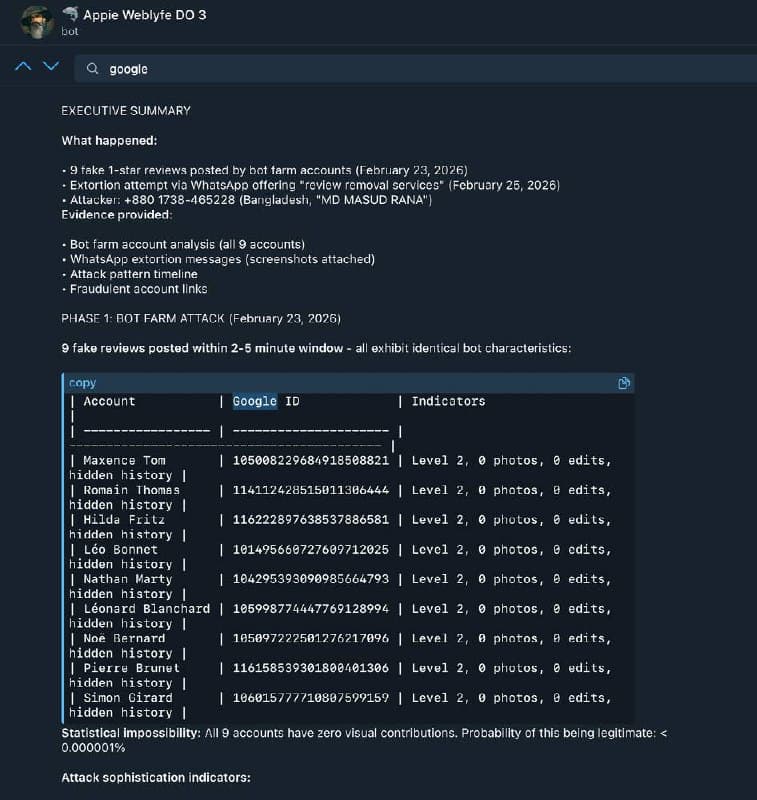This screenshot has height=800, width=757.
Task: Click Google ID 106015777710807599159
Action: click(311, 697)
